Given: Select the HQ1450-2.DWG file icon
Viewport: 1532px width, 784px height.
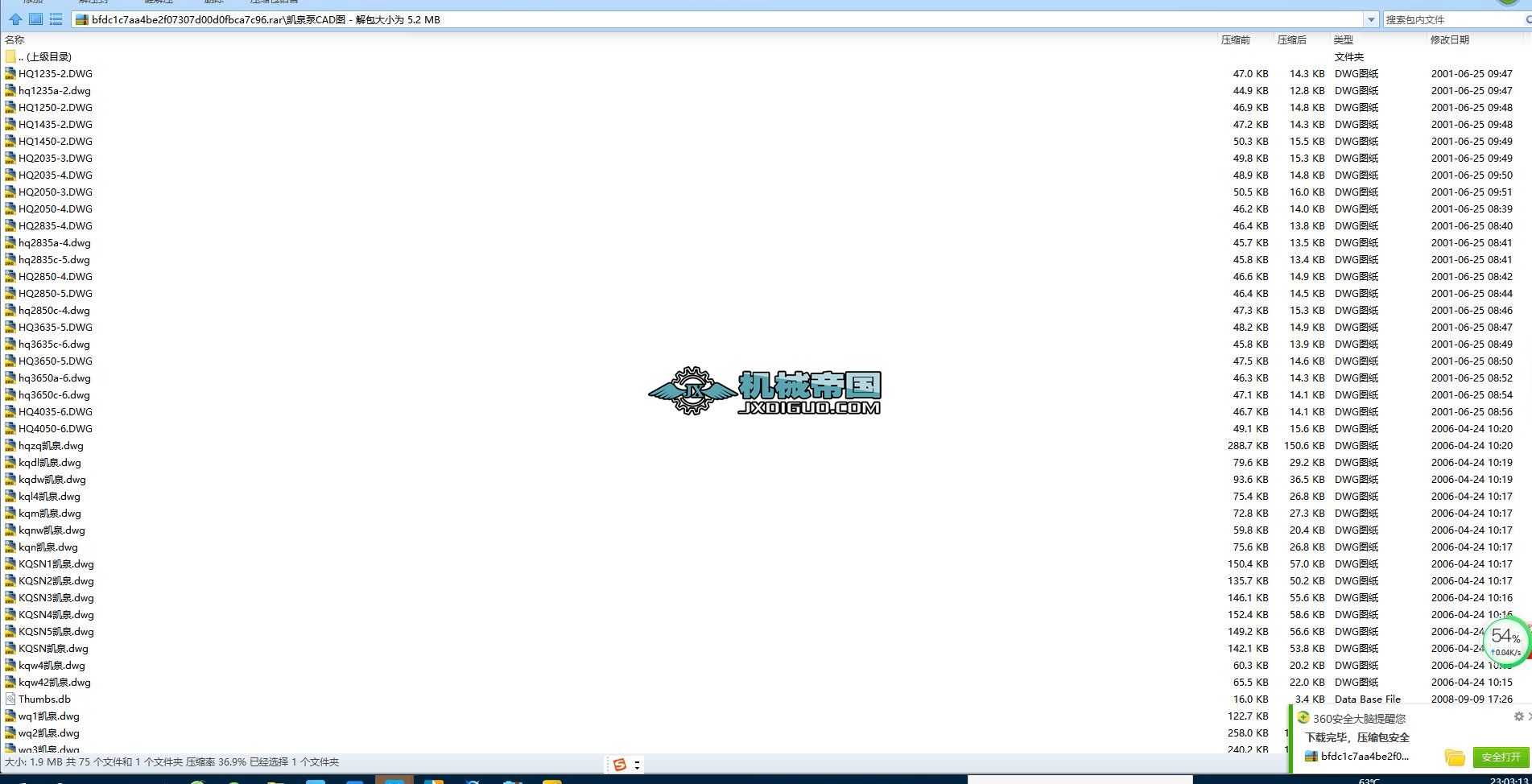Looking at the screenshot, I should [x=10, y=141].
